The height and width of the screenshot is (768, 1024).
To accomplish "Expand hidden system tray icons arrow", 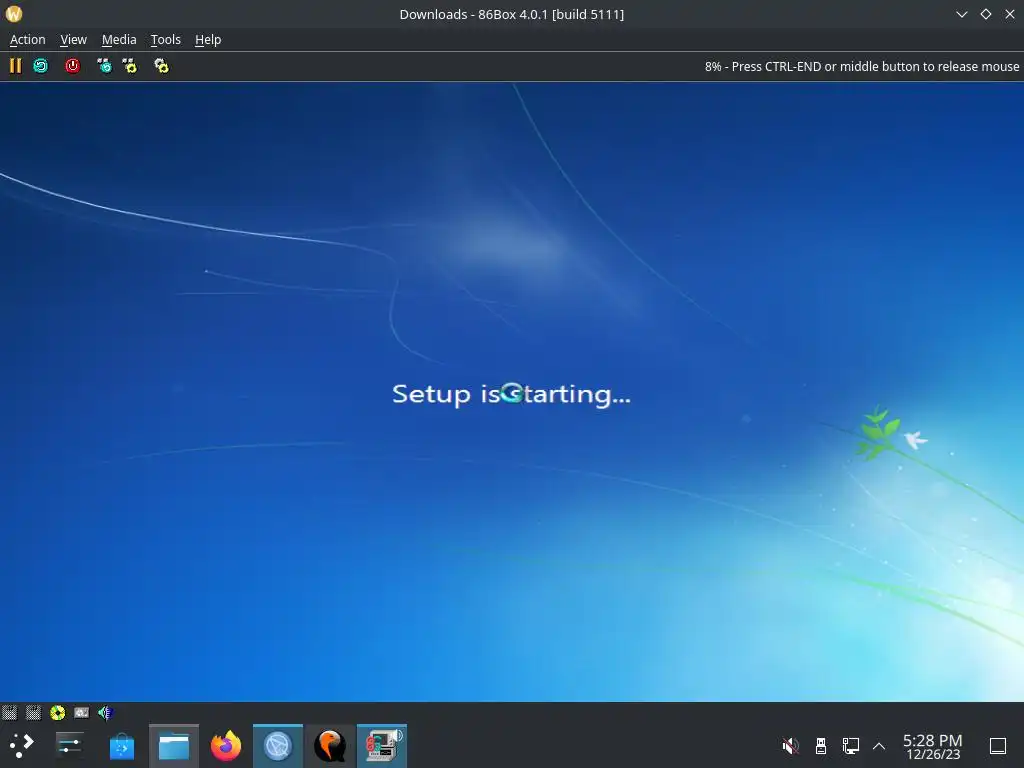I will (x=879, y=746).
